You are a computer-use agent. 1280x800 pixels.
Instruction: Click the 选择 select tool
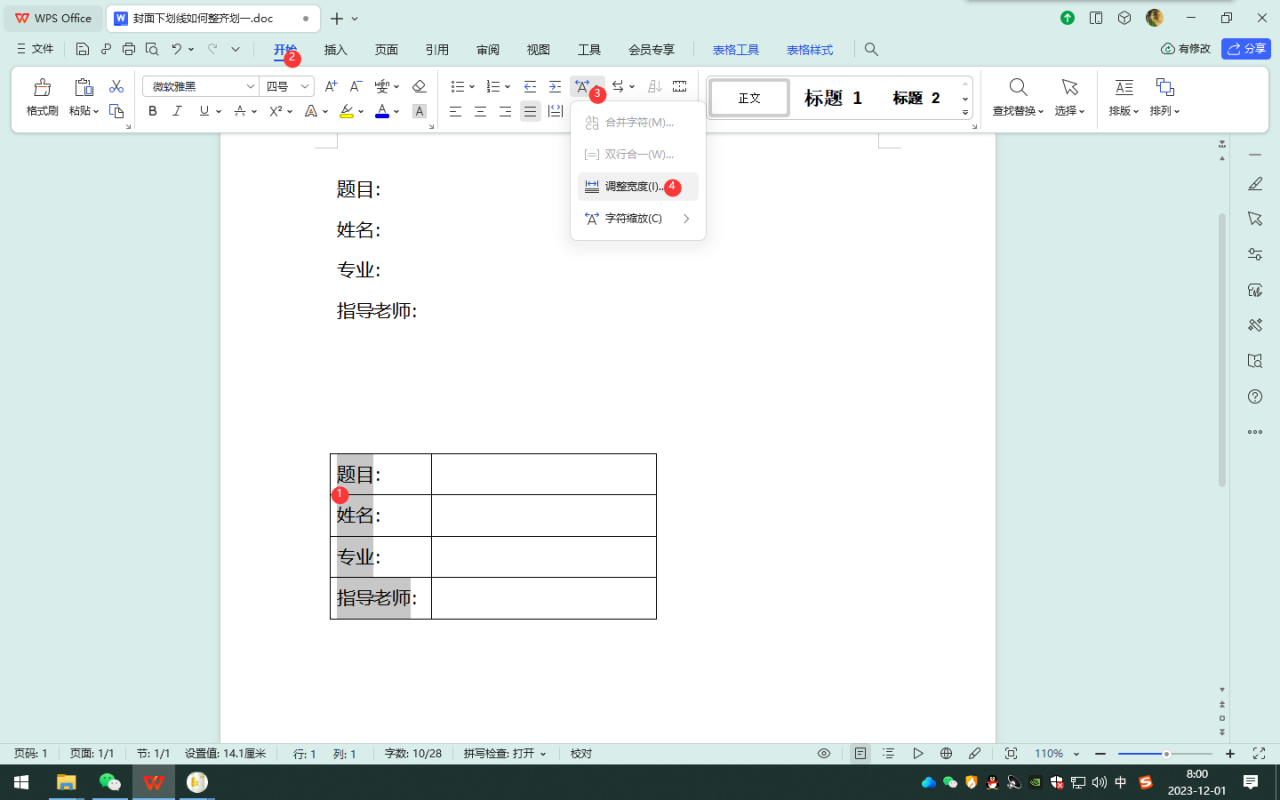click(1069, 97)
